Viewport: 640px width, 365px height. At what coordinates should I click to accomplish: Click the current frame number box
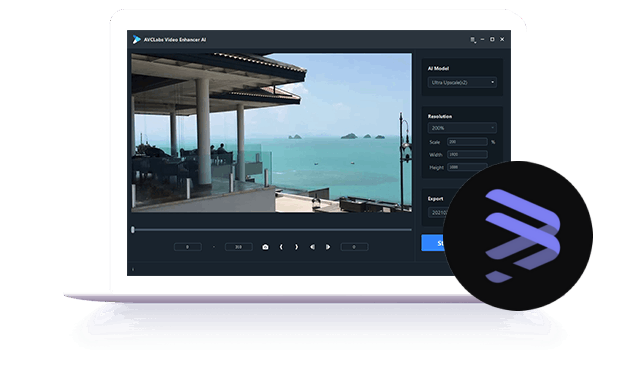(x=354, y=247)
